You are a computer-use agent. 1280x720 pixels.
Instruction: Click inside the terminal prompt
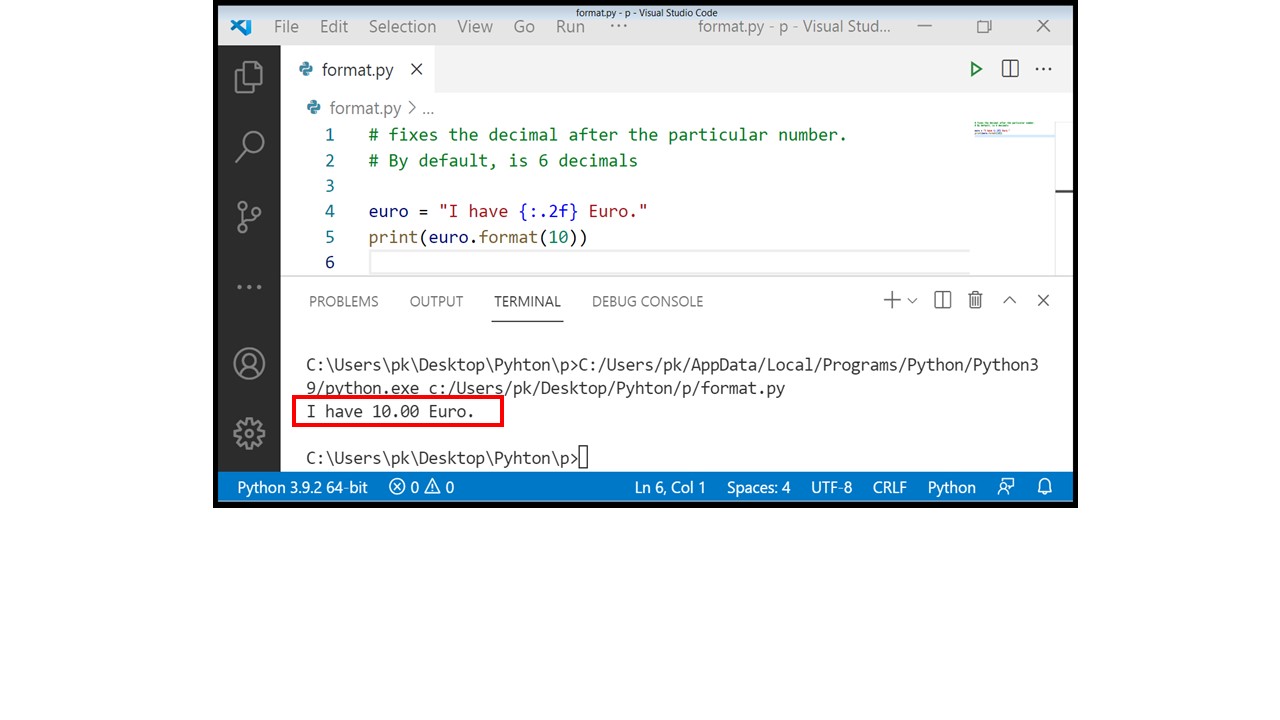[585, 456]
